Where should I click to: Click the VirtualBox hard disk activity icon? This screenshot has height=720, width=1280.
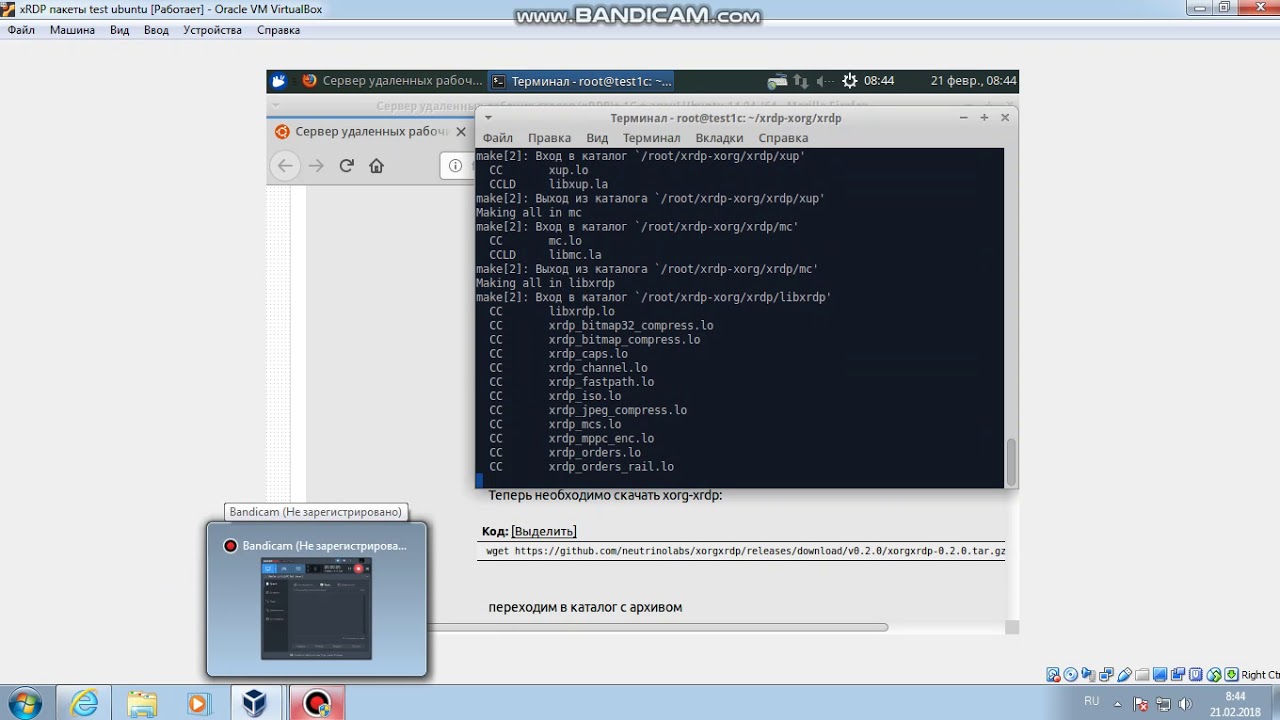point(1053,675)
